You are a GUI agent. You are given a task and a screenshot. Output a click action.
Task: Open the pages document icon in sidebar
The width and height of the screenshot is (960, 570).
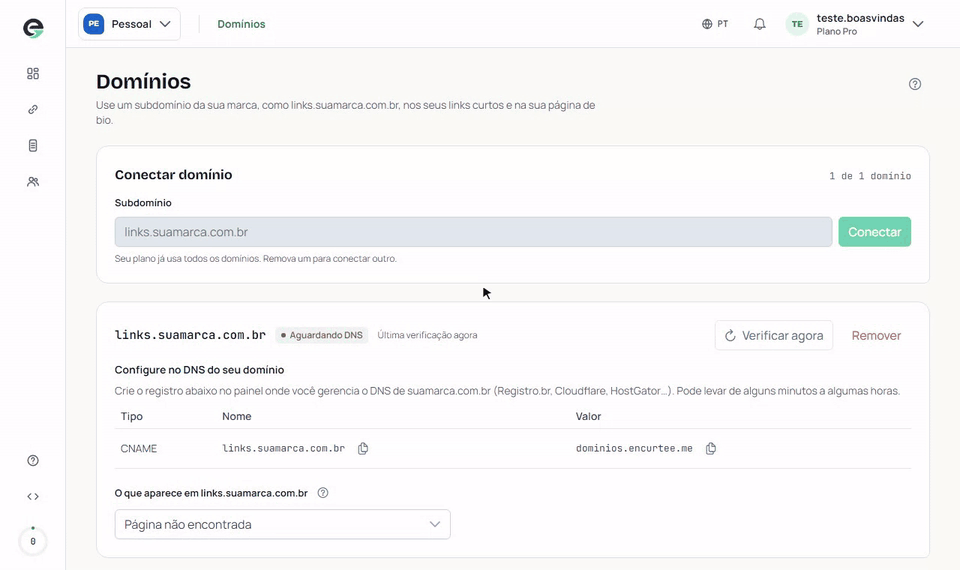point(33,146)
